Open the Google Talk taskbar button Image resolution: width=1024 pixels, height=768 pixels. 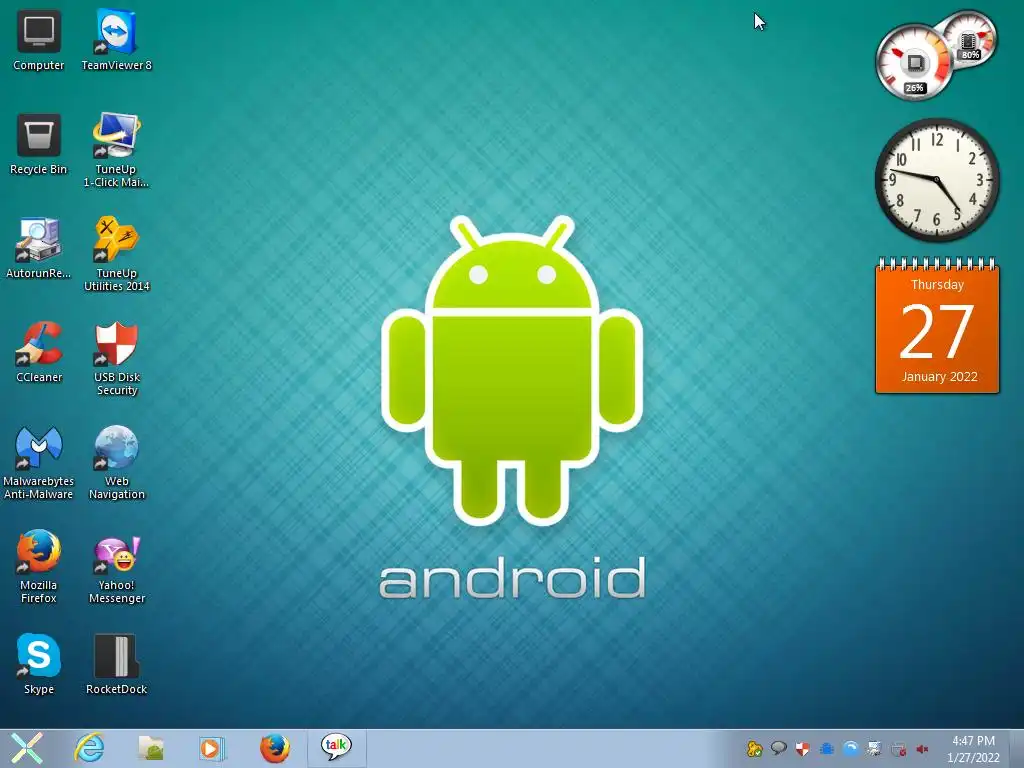pos(336,747)
